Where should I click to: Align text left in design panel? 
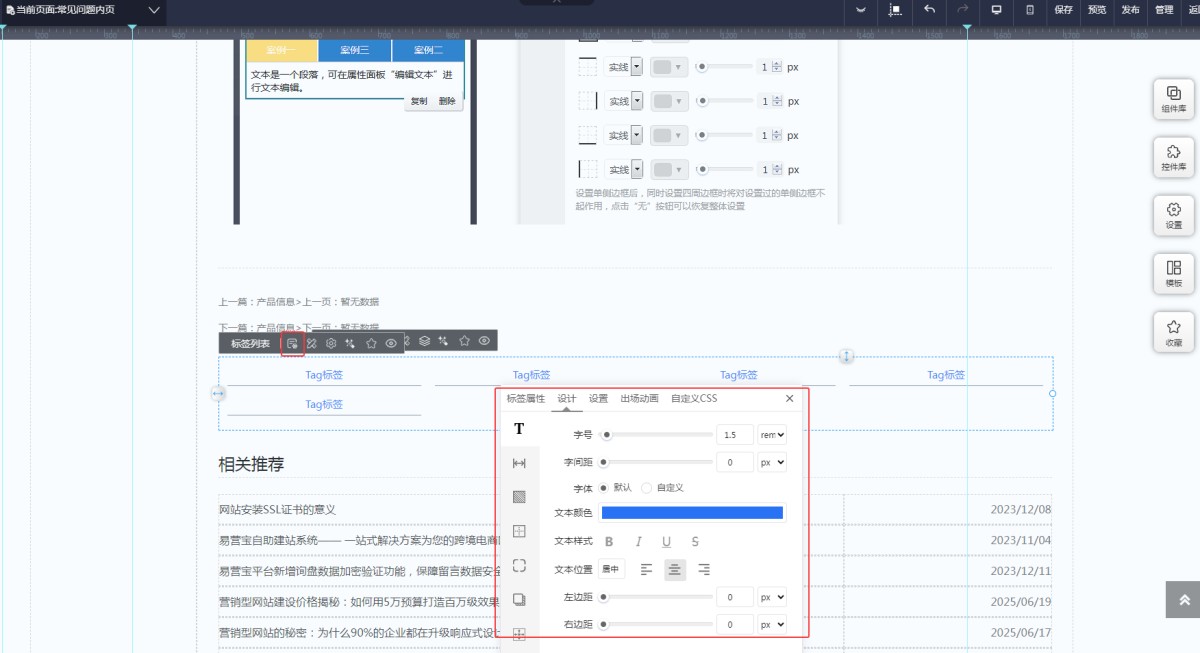tap(646, 569)
